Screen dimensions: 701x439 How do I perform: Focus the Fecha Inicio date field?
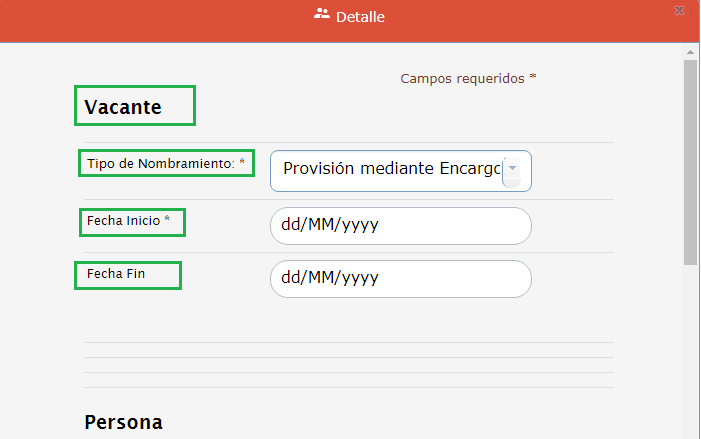point(400,226)
